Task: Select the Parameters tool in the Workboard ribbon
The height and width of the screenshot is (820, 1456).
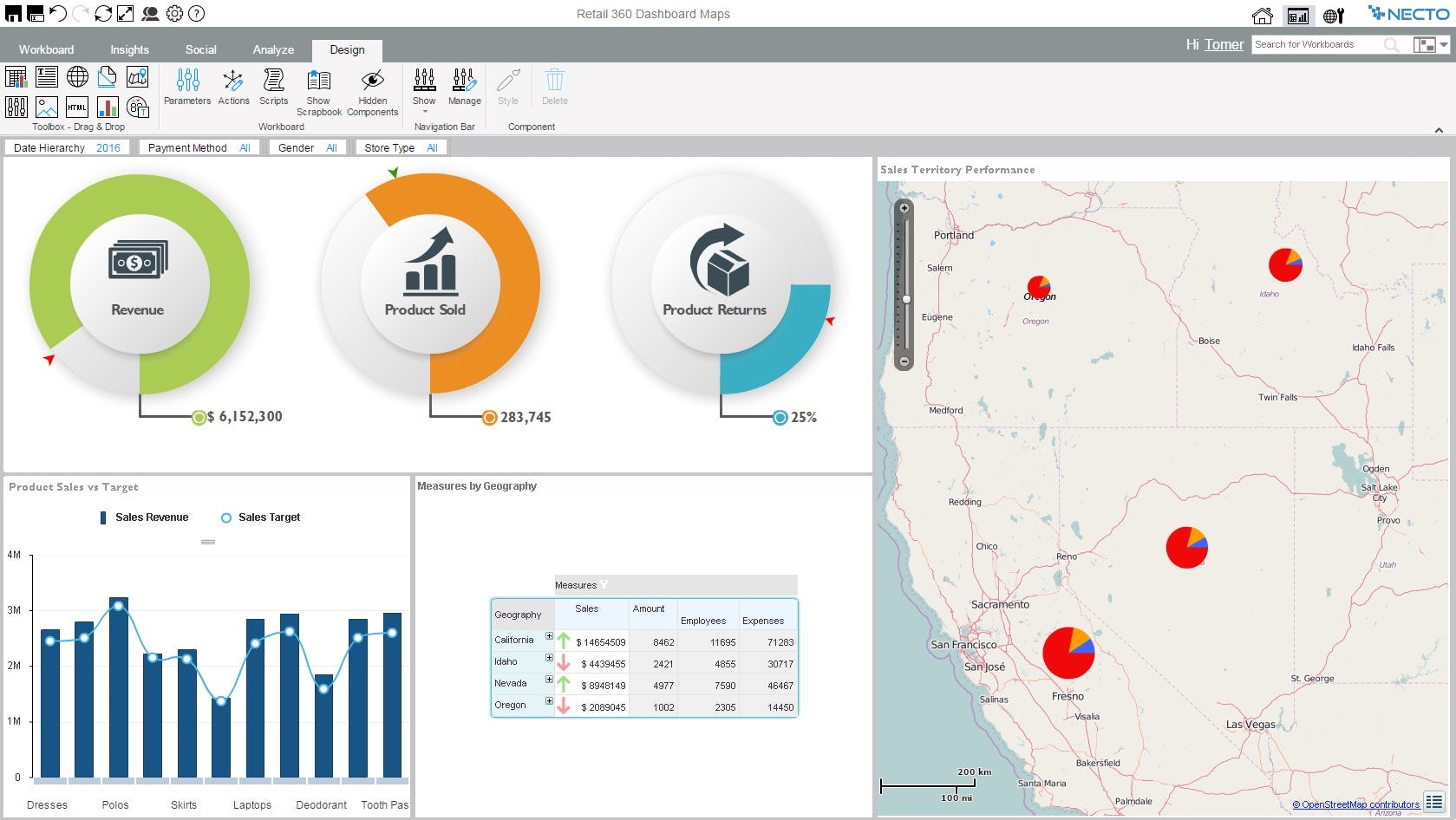Action: 187,87
